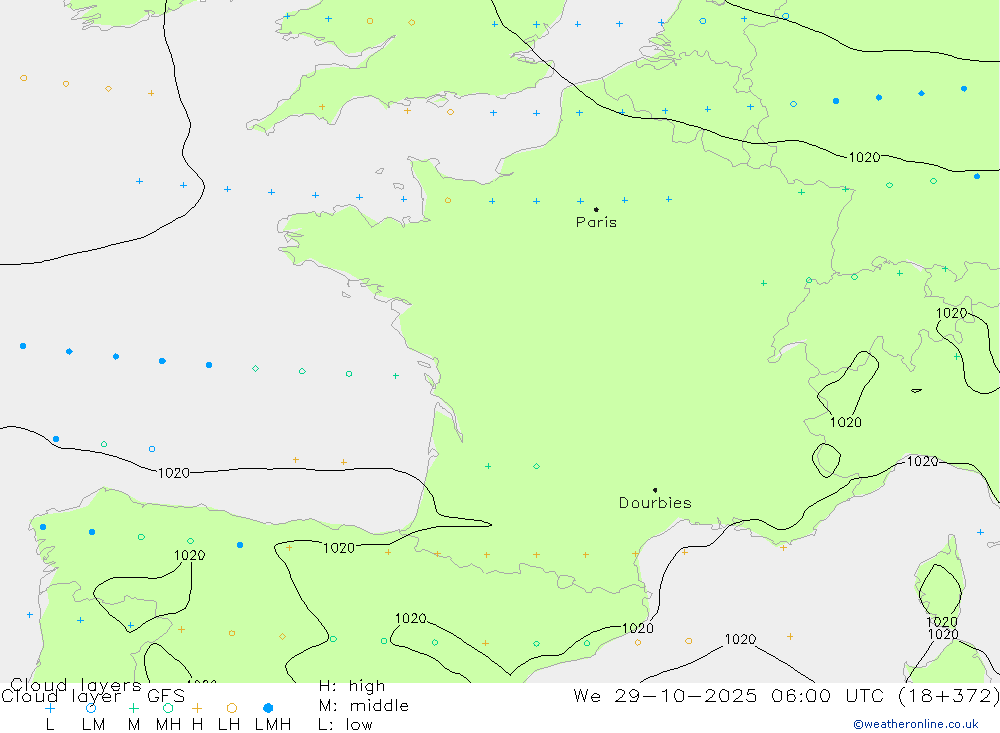1000x733 pixels.
Task: Click the green plus legend symbol for M
Action: (133, 708)
